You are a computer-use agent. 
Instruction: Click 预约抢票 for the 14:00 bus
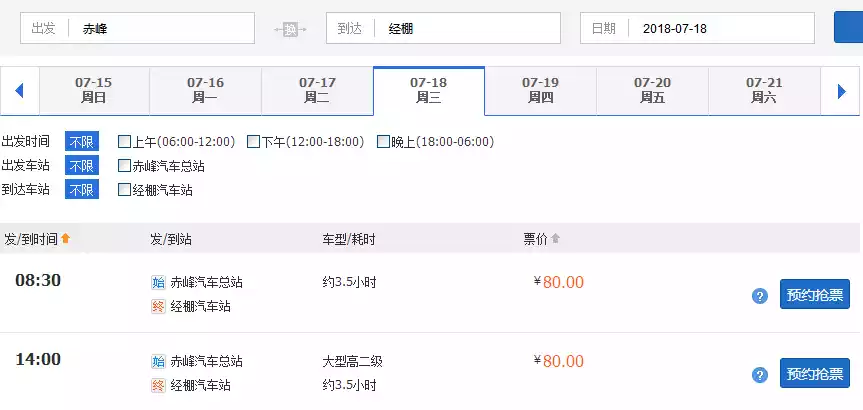pos(814,374)
